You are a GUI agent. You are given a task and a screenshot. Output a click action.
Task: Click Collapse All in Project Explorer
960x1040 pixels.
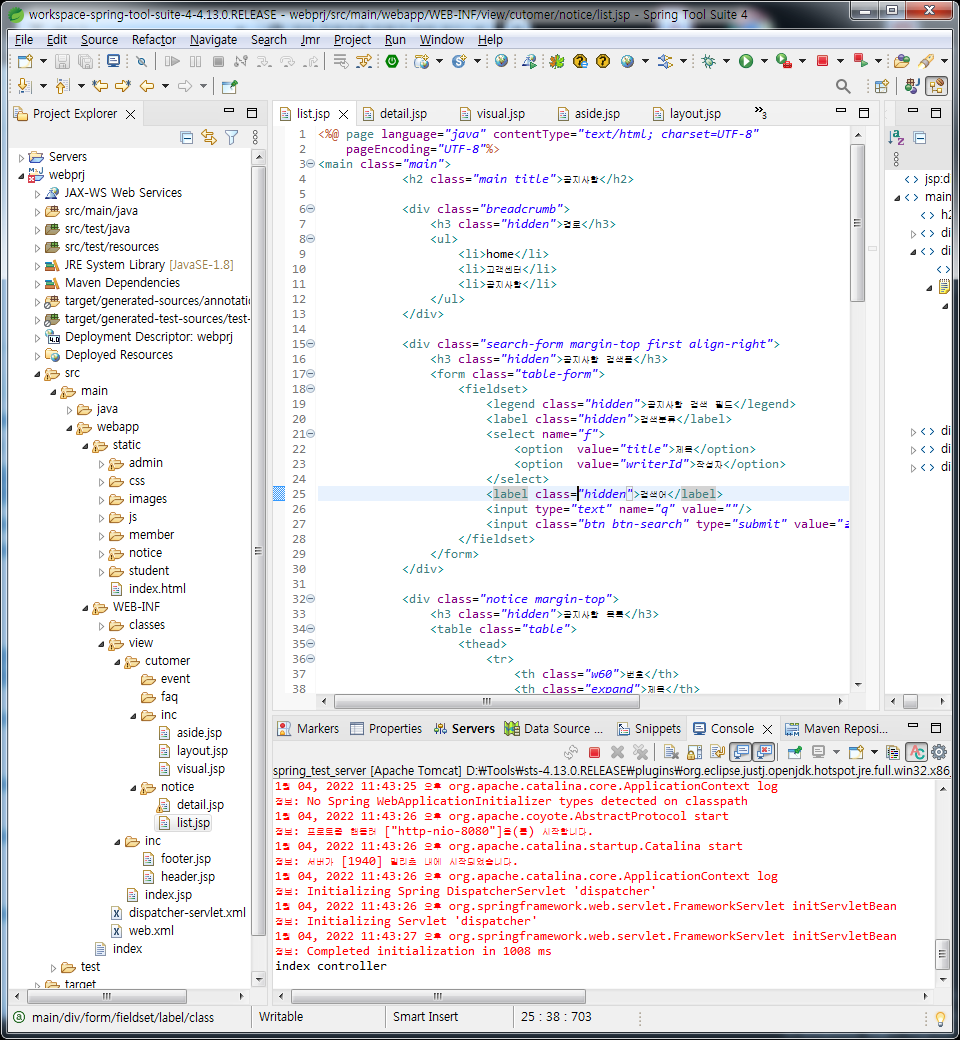(187, 137)
